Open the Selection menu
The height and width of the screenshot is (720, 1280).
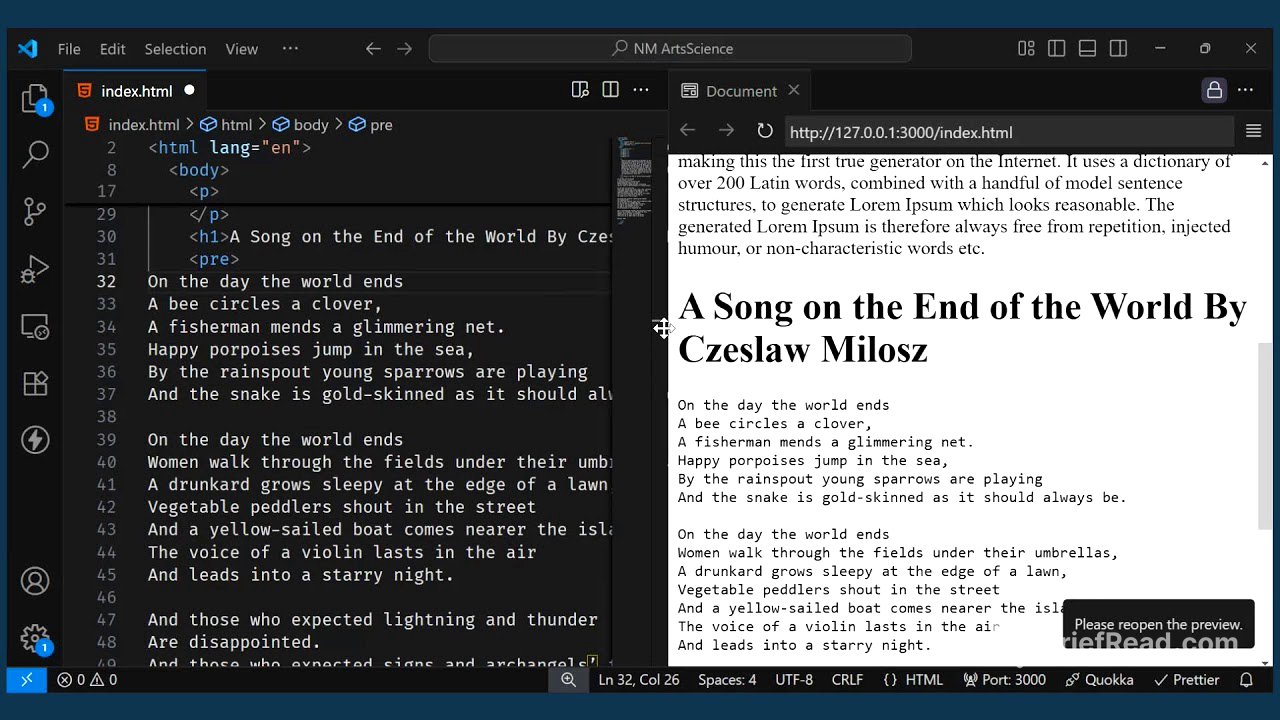point(175,48)
